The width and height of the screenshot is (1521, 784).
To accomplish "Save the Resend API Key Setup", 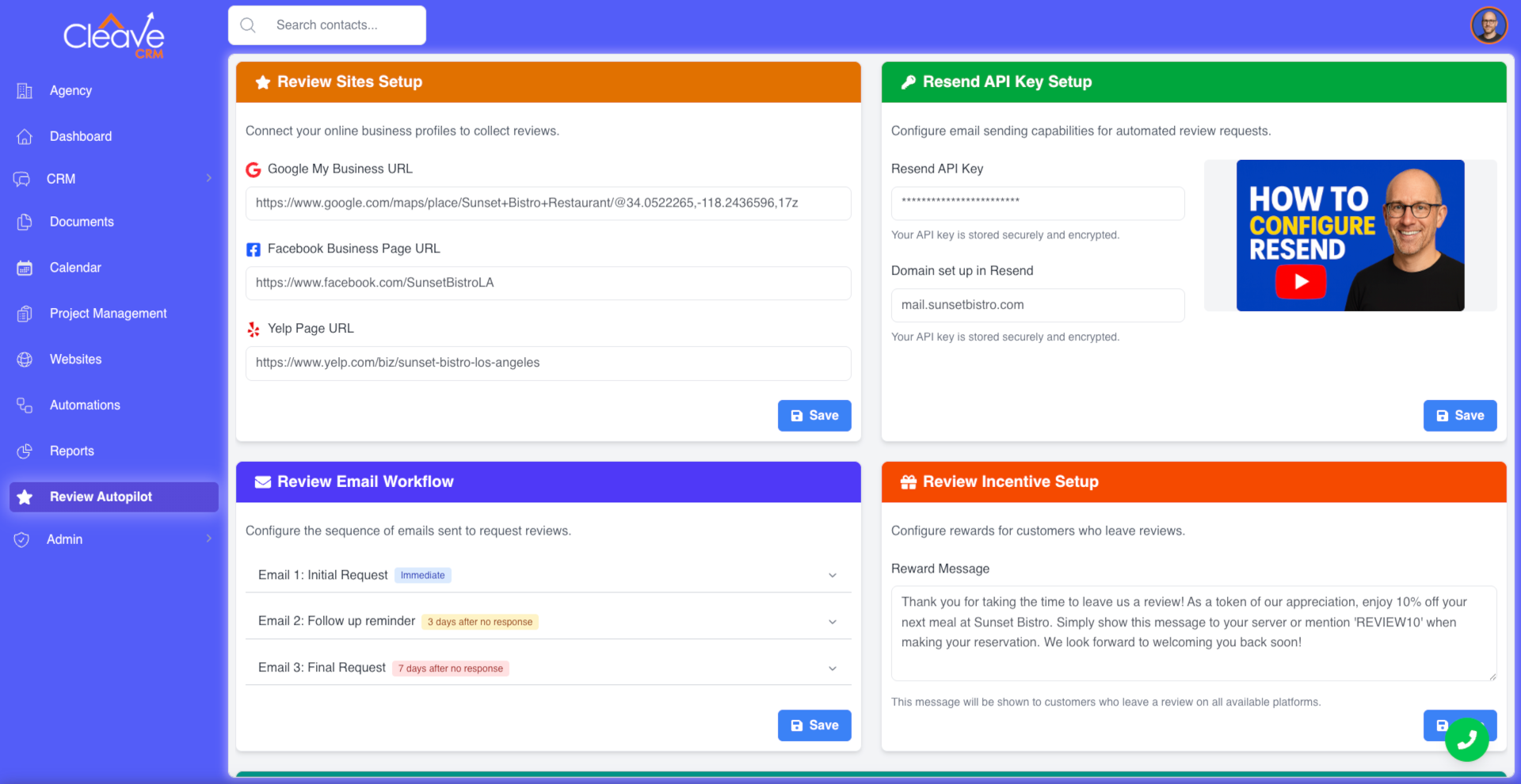I will point(1459,416).
